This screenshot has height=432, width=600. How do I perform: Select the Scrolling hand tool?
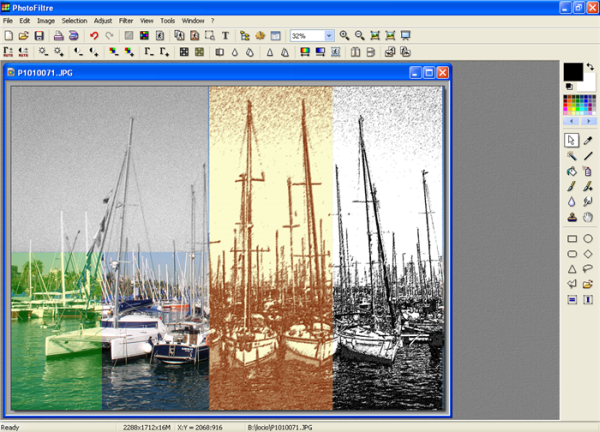(588, 217)
